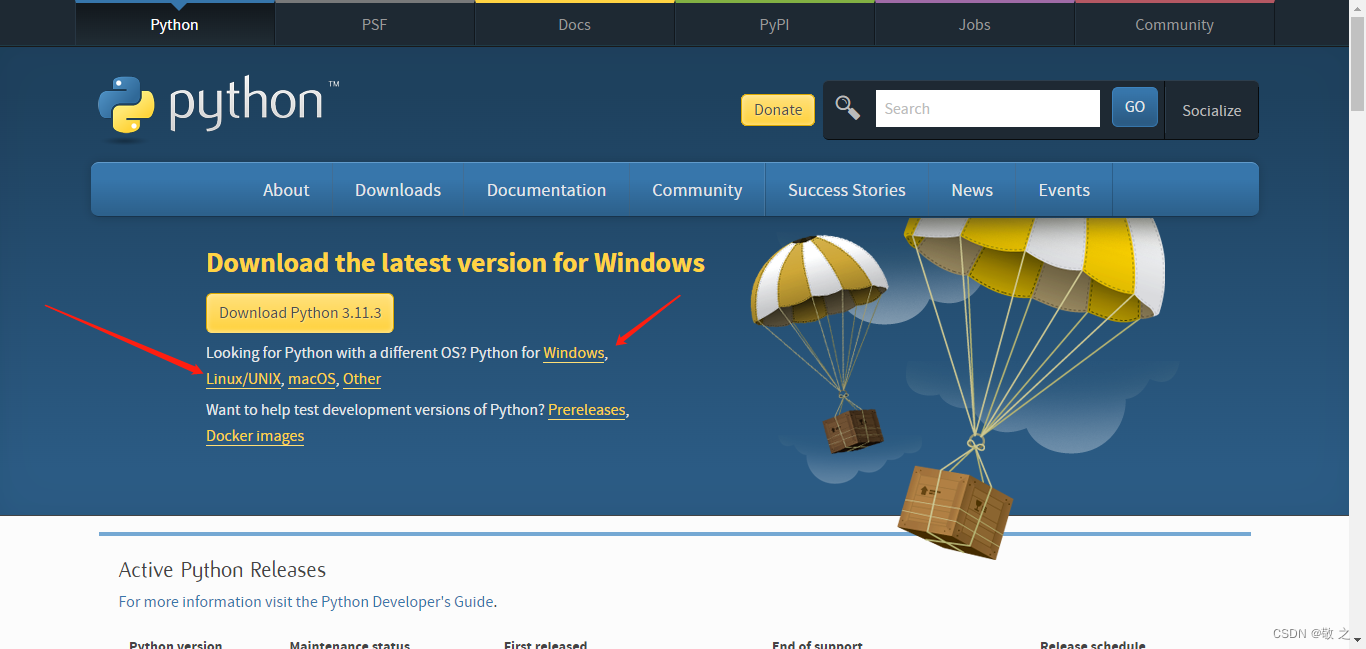
Task: Open the Socialize menu
Action: coord(1212,110)
